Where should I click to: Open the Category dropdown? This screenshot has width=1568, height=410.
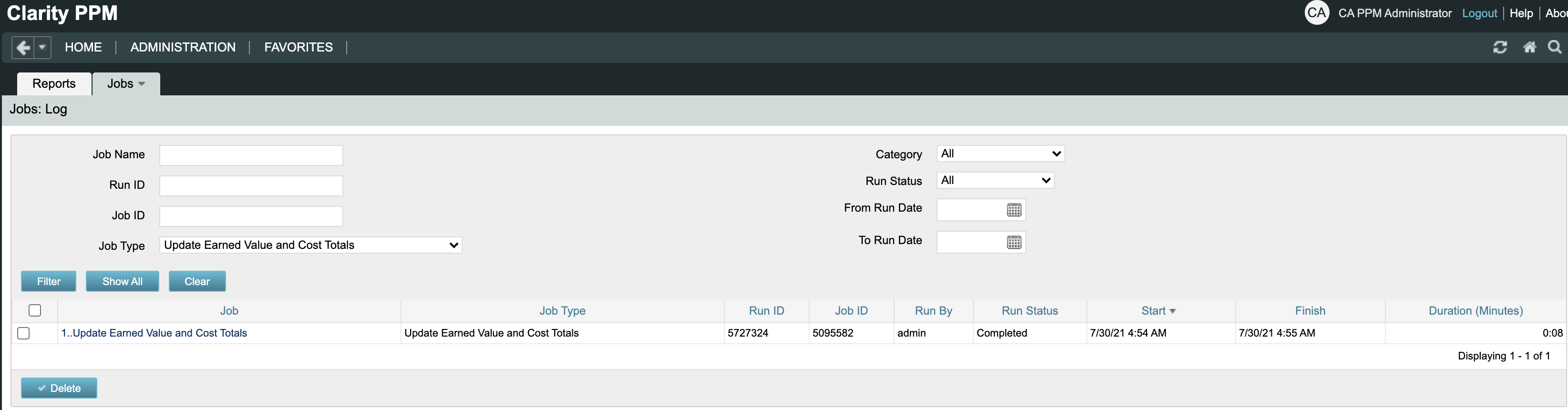click(1000, 154)
